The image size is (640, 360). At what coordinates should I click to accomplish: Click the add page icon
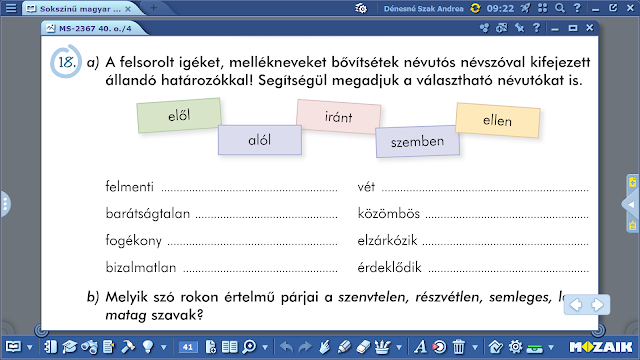(211, 347)
